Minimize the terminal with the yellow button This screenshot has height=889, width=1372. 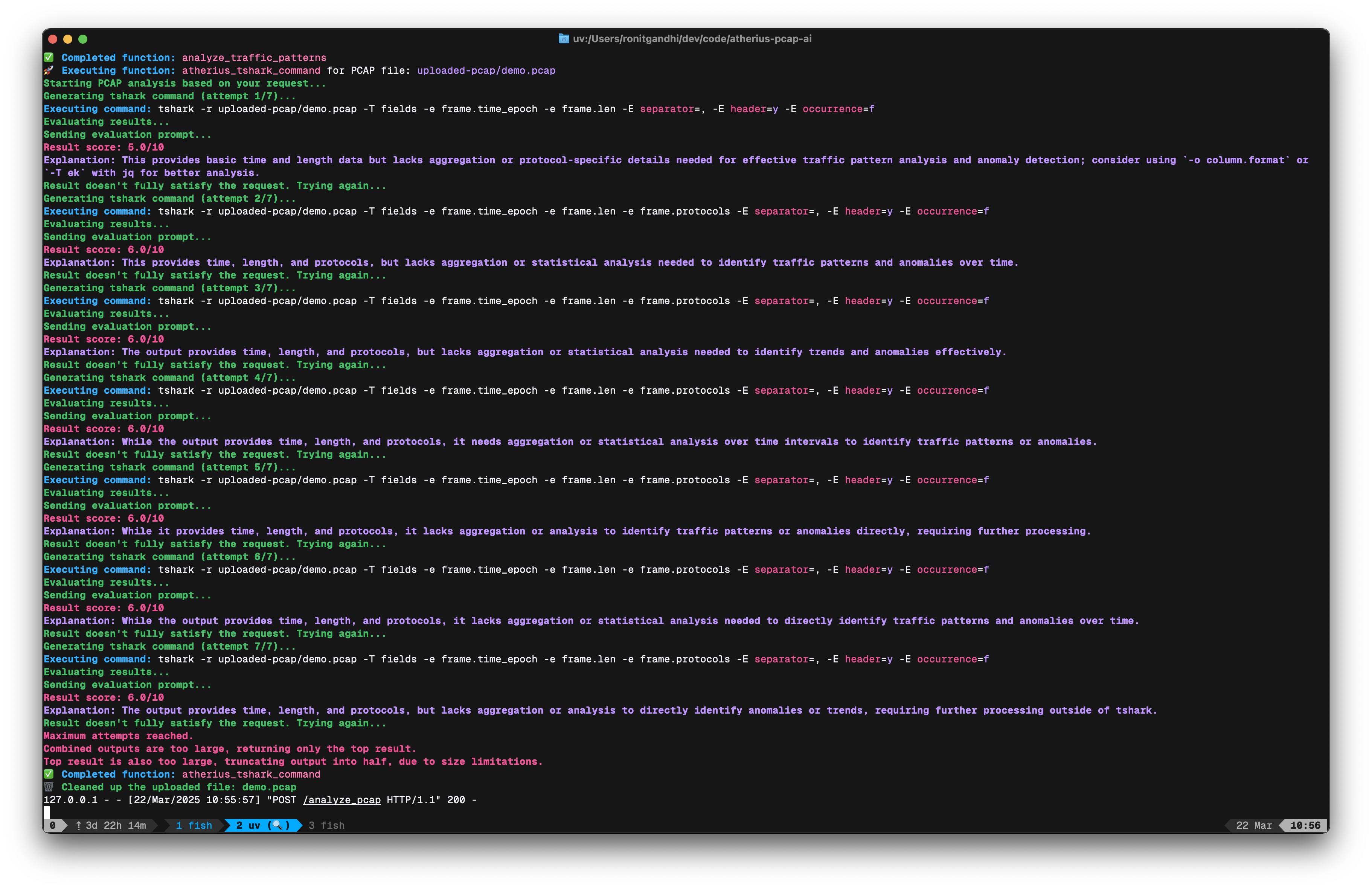tap(69, 39)
